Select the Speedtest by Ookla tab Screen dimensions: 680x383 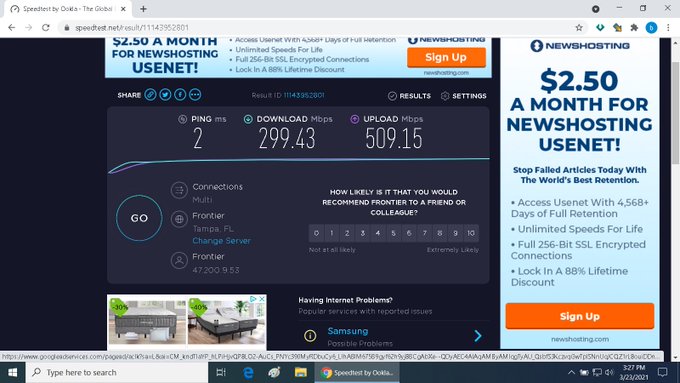pos(67,9)
